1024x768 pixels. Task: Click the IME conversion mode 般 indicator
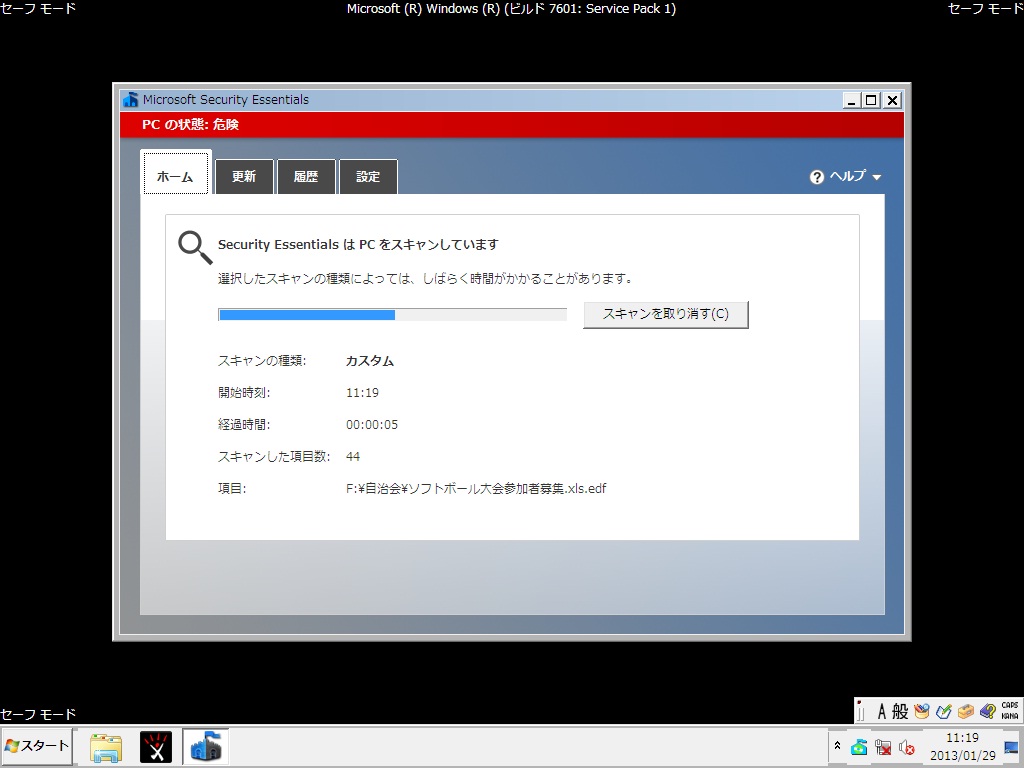900,711
